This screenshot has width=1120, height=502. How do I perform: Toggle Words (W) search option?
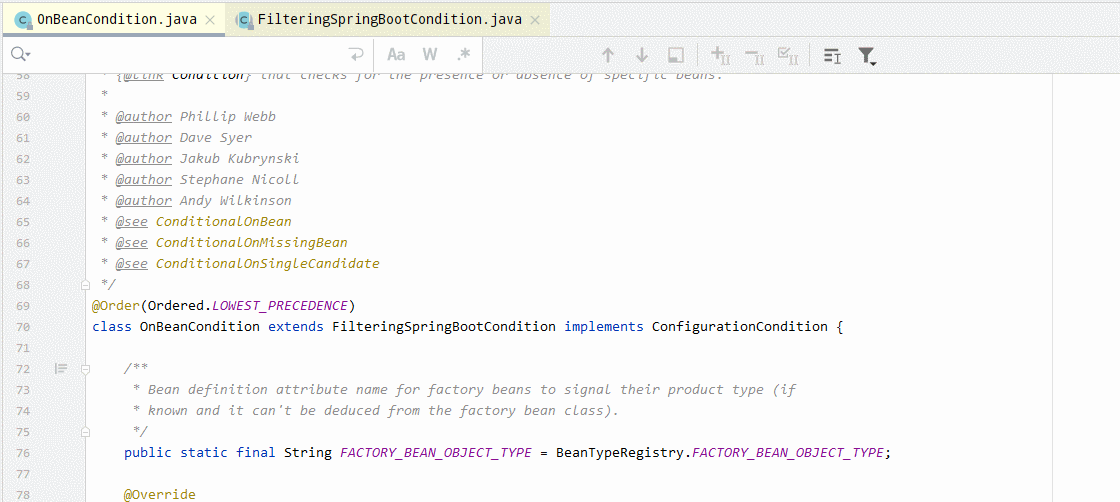[429, 55]
